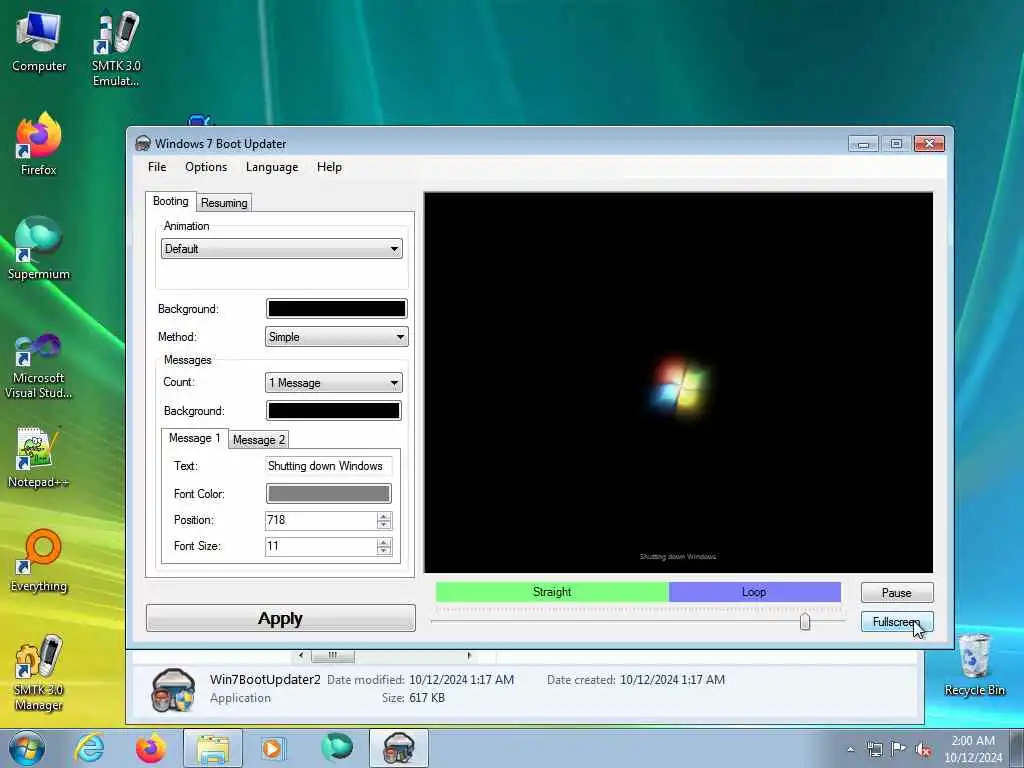Click the Win7BootUpdater2 file icon in Explorer
This screenshot has width=1024, height=768.
pyautogui.click(x=172, y=690)
